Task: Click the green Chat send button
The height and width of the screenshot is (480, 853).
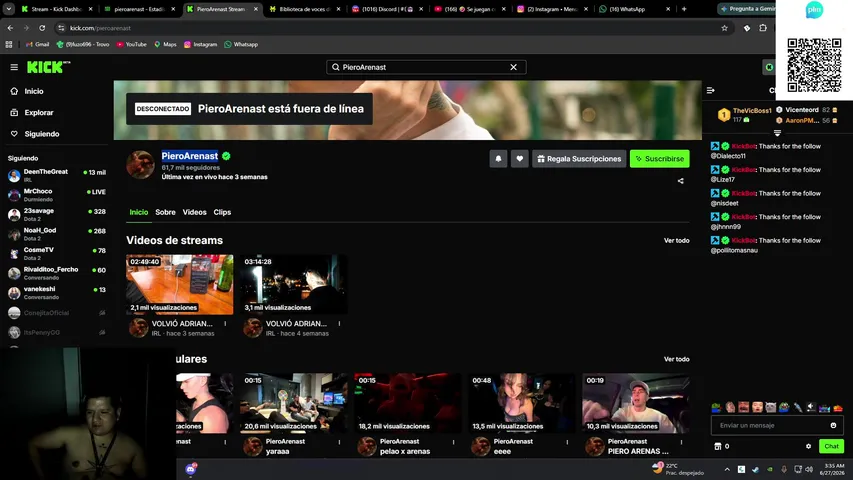Action: [831, 446]
